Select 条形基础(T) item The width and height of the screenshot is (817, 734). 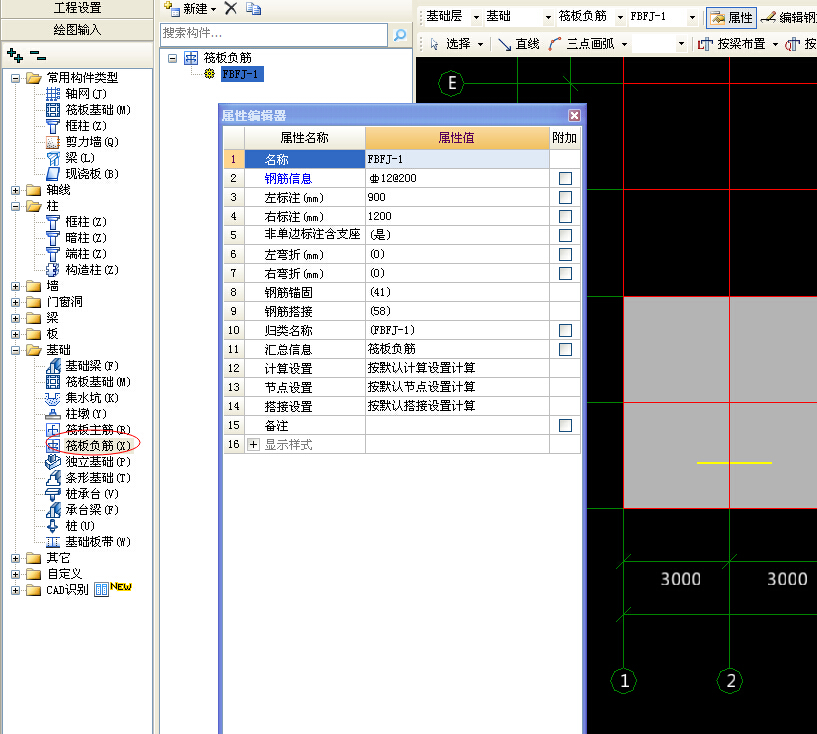pyautogui.click(x=88, y=478)
